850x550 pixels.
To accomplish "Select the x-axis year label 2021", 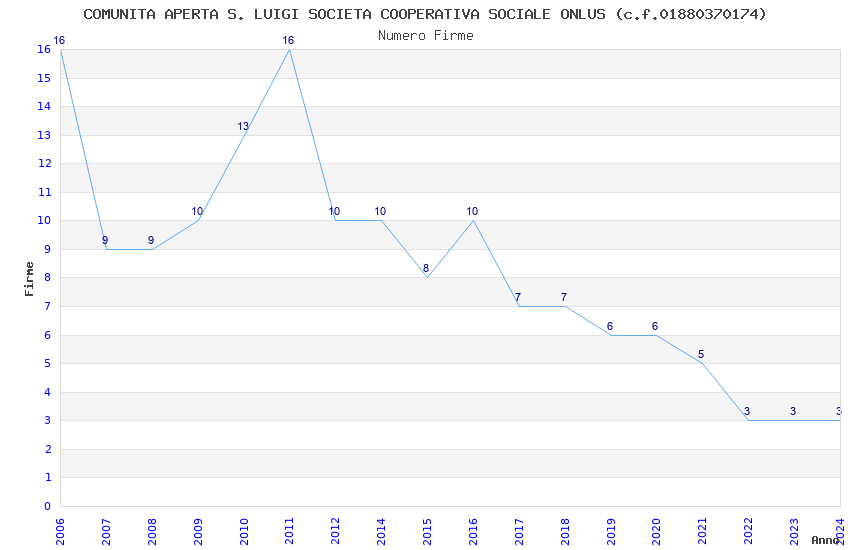I will pyautogui.click(x=703, y=532).
